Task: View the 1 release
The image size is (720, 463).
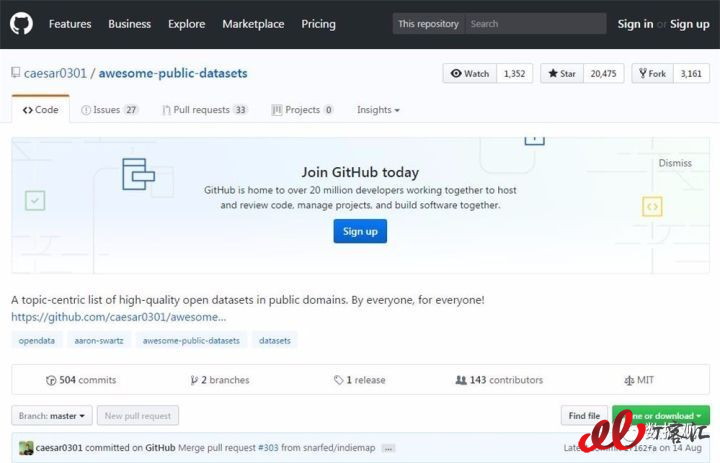Action: click(360, 380)
